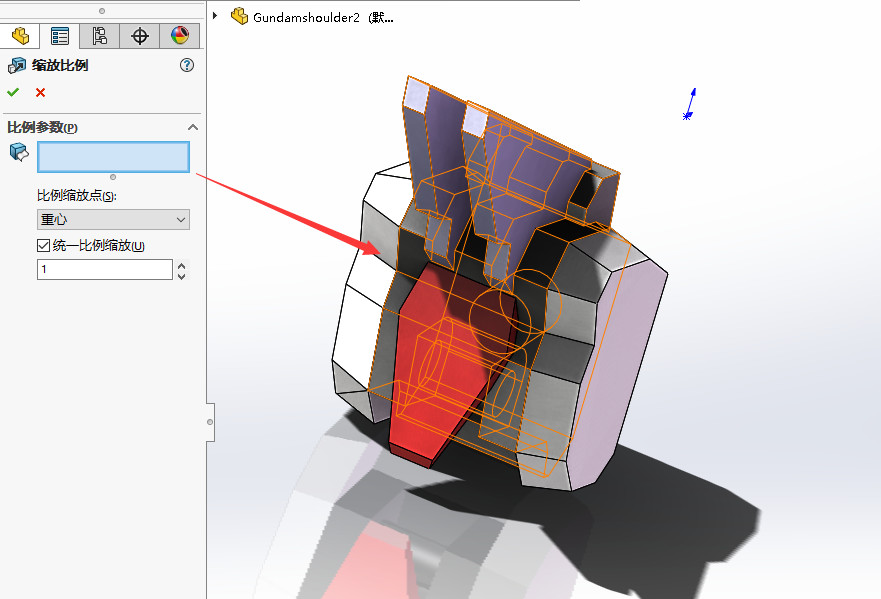Select the Gundamshoulder2 part name

[x=306, y=17]
